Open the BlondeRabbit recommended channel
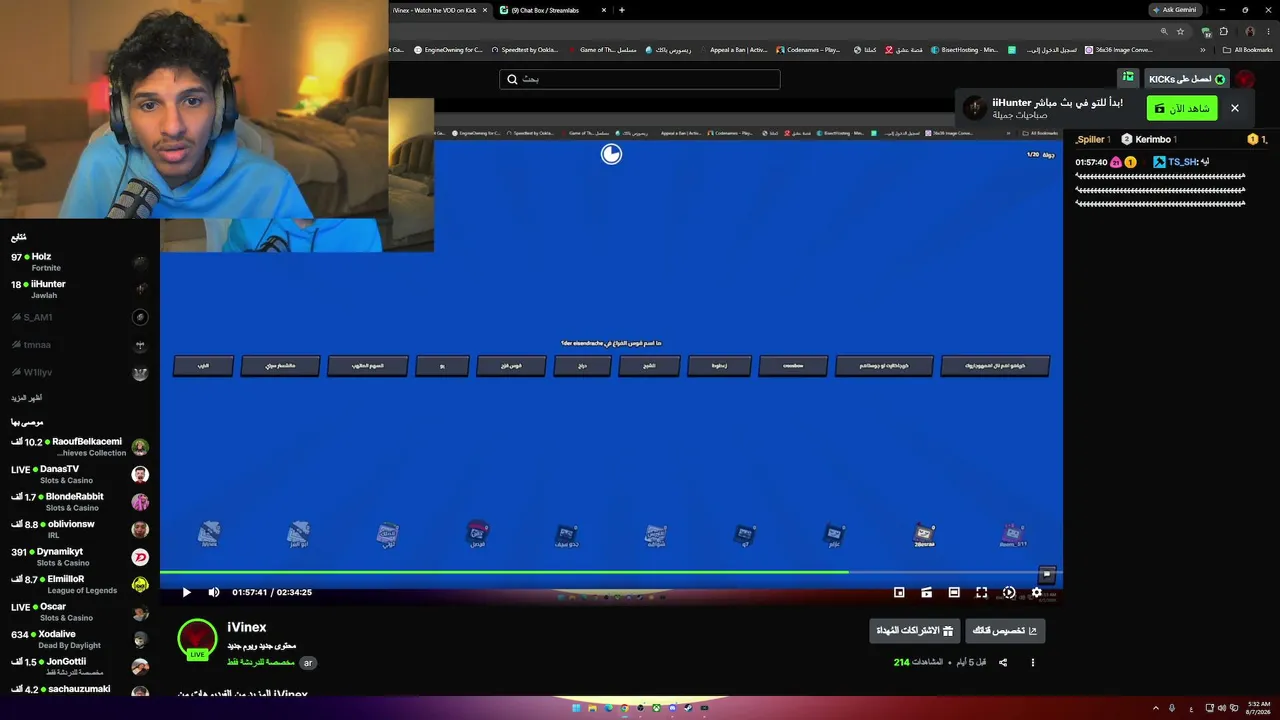This screenshot has width=1280, height=720. [x=80, y=502]
